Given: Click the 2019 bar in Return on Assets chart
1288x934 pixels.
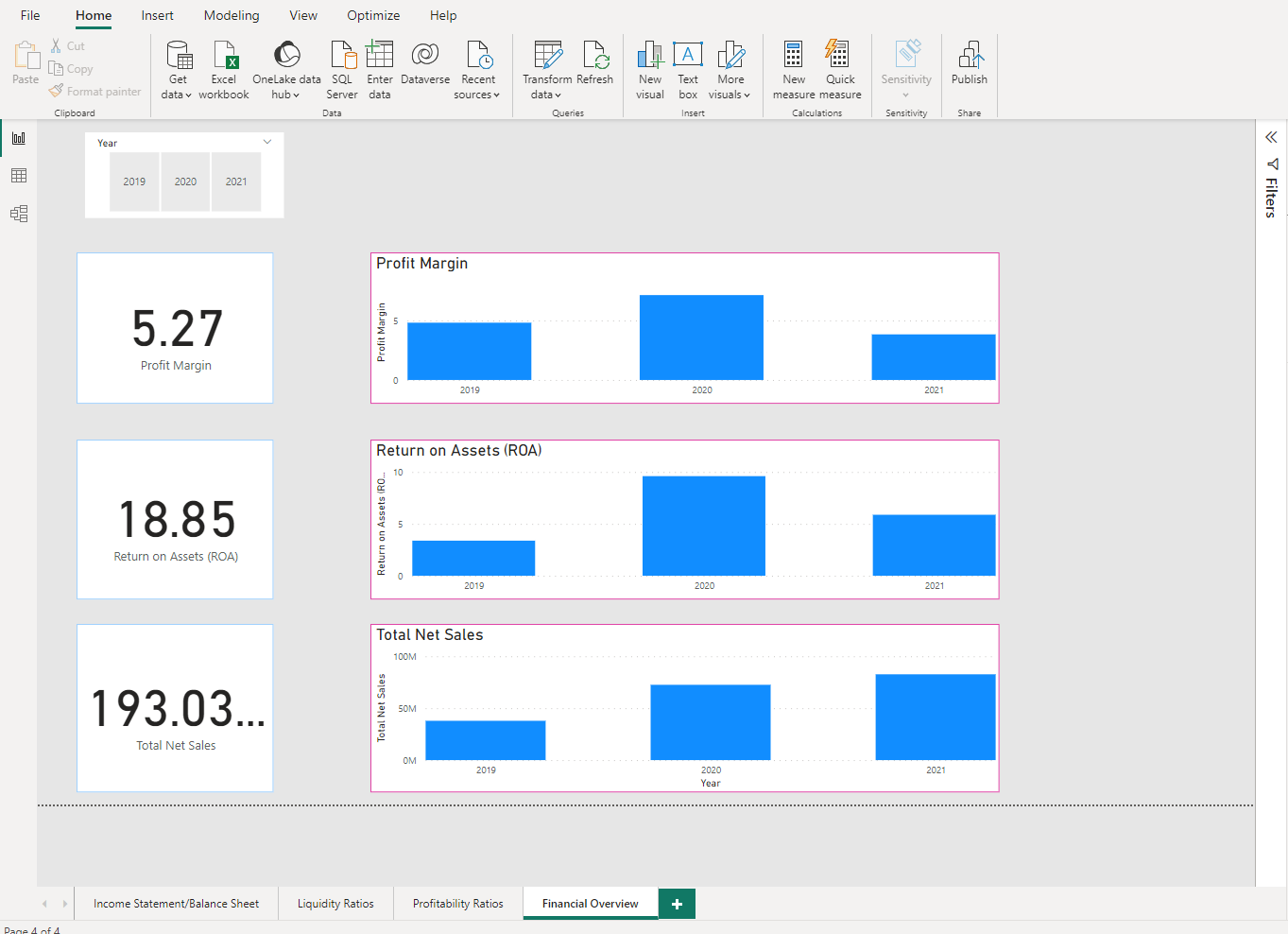Looking at the screenshot, I should click(473, 558).
